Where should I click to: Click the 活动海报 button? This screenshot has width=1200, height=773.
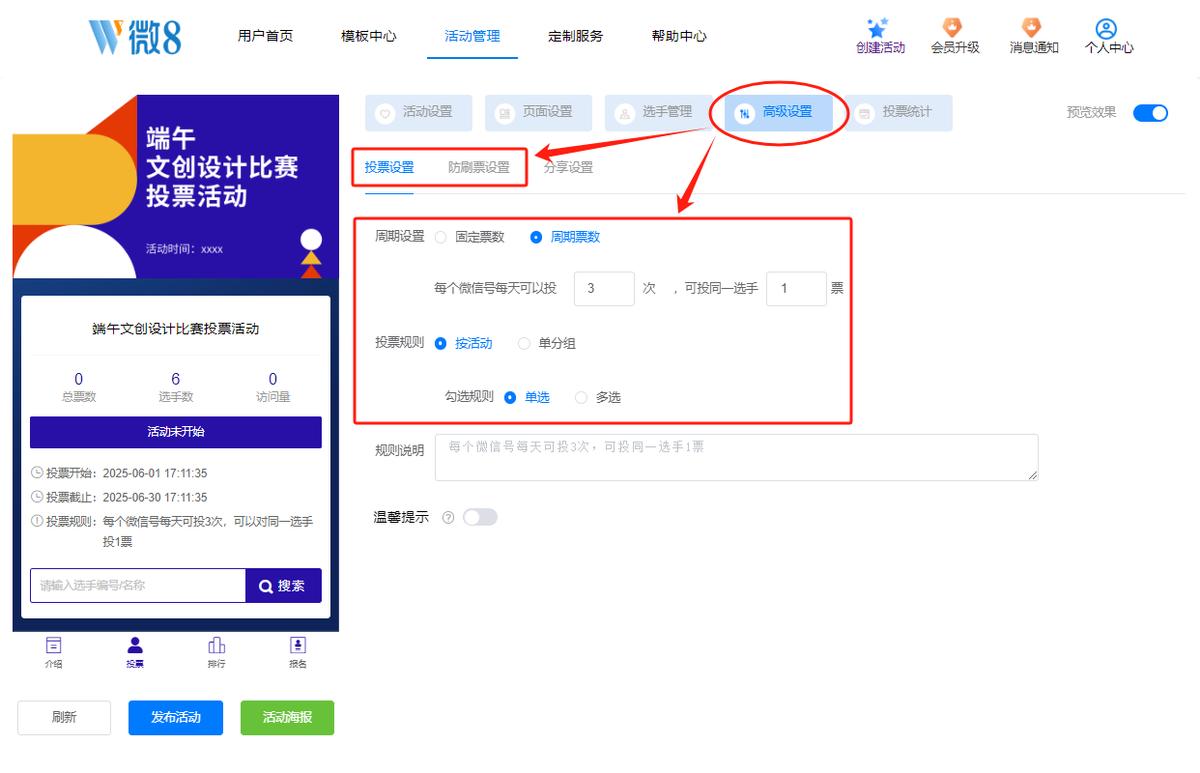(x=287, y=718)
